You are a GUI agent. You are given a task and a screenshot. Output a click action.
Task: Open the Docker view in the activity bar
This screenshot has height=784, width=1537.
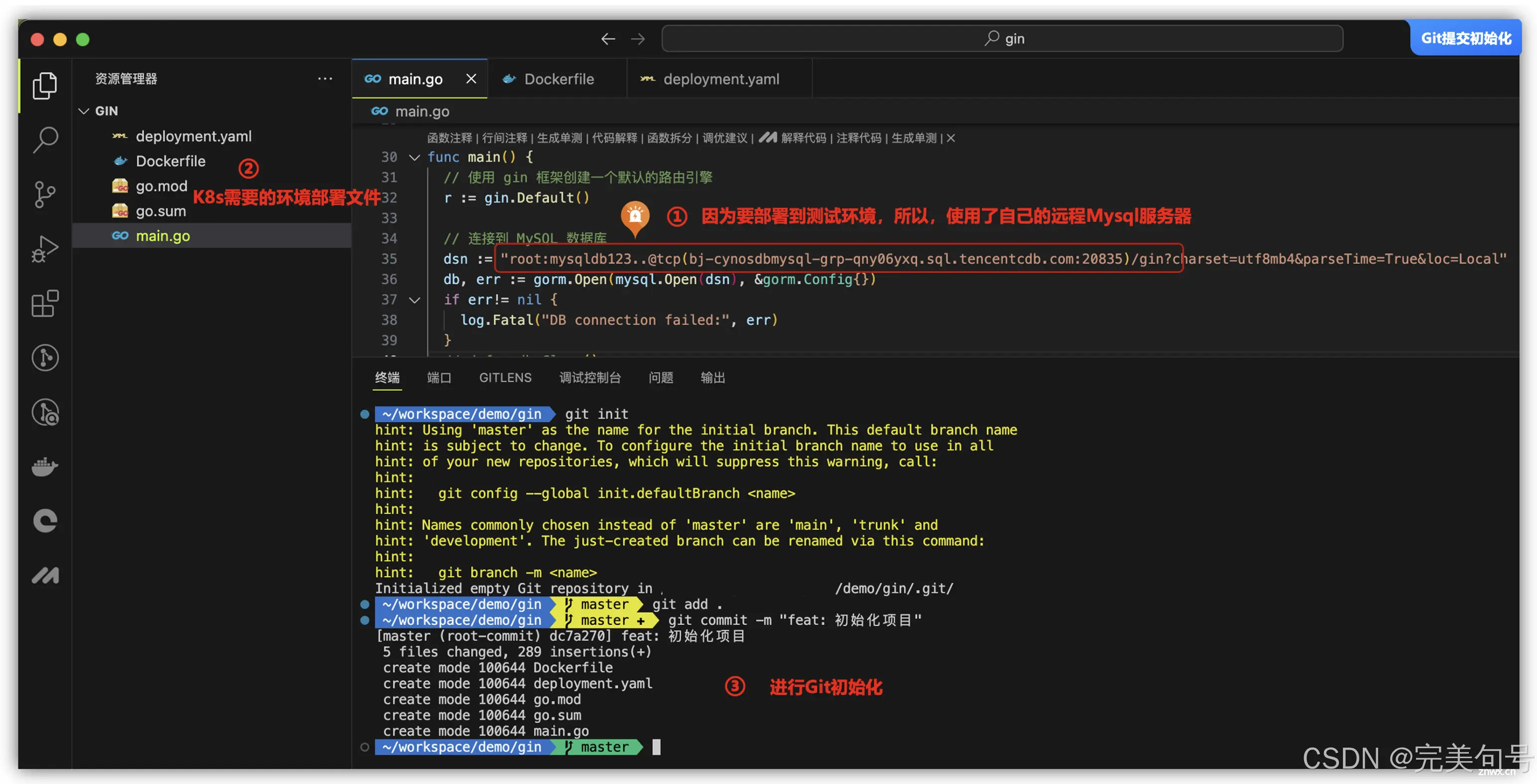45,466
